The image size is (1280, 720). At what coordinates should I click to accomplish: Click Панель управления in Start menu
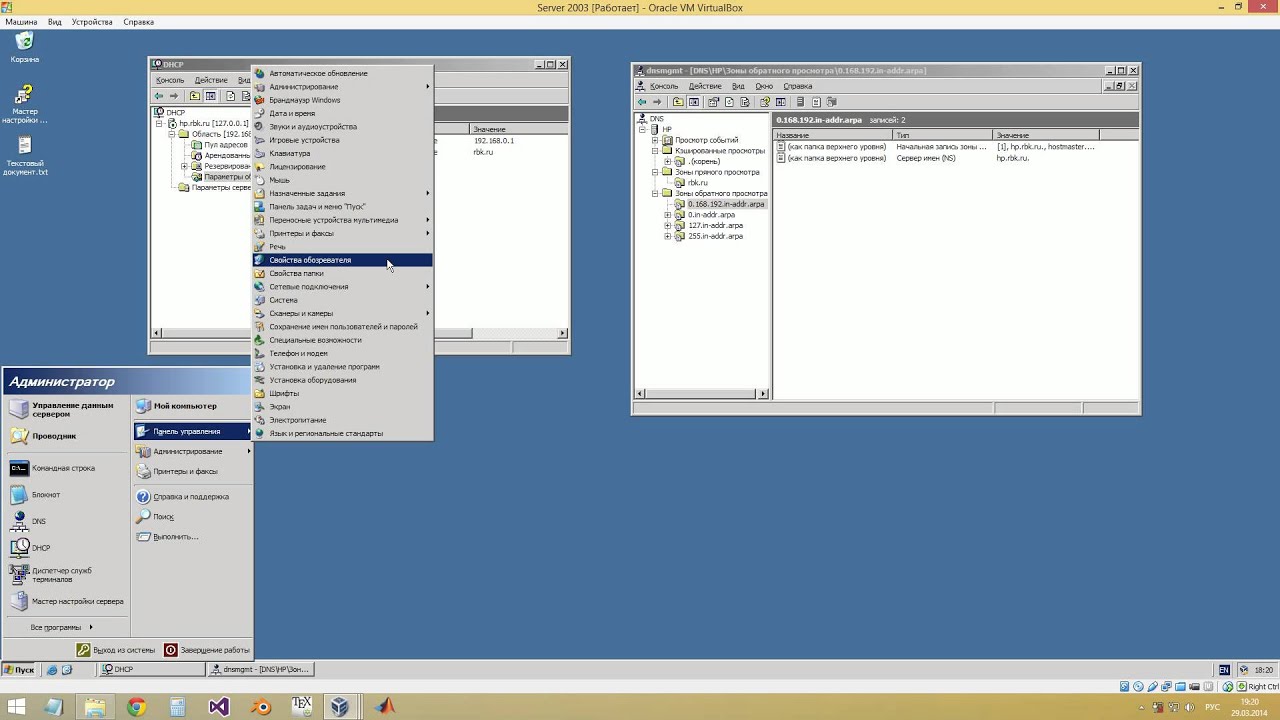click(x=192, y=431)
